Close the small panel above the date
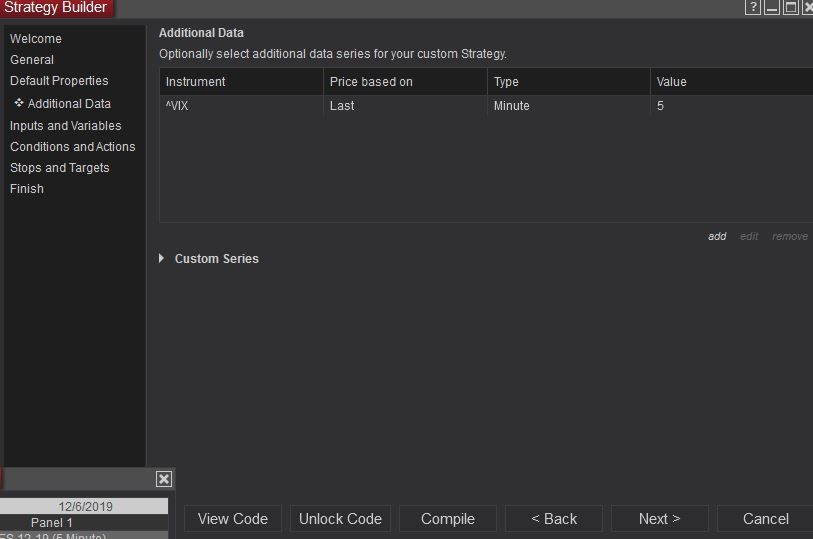The width and height of the screenshot is (813, 539). 164,479
